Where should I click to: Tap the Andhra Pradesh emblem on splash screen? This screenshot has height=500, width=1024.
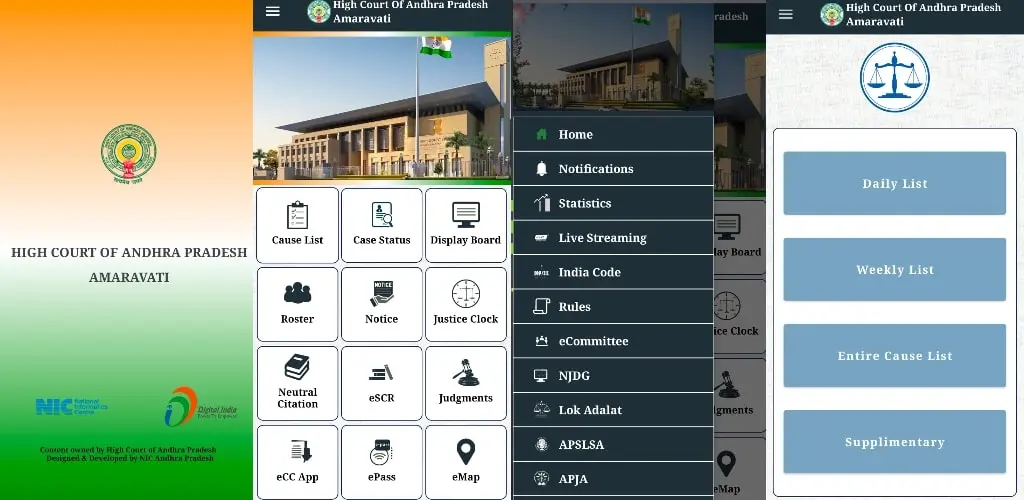tap(129, 154)
